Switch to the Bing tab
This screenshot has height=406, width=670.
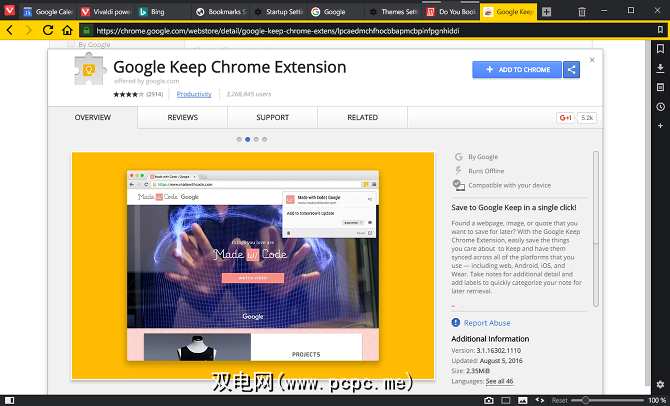point(163,12)
